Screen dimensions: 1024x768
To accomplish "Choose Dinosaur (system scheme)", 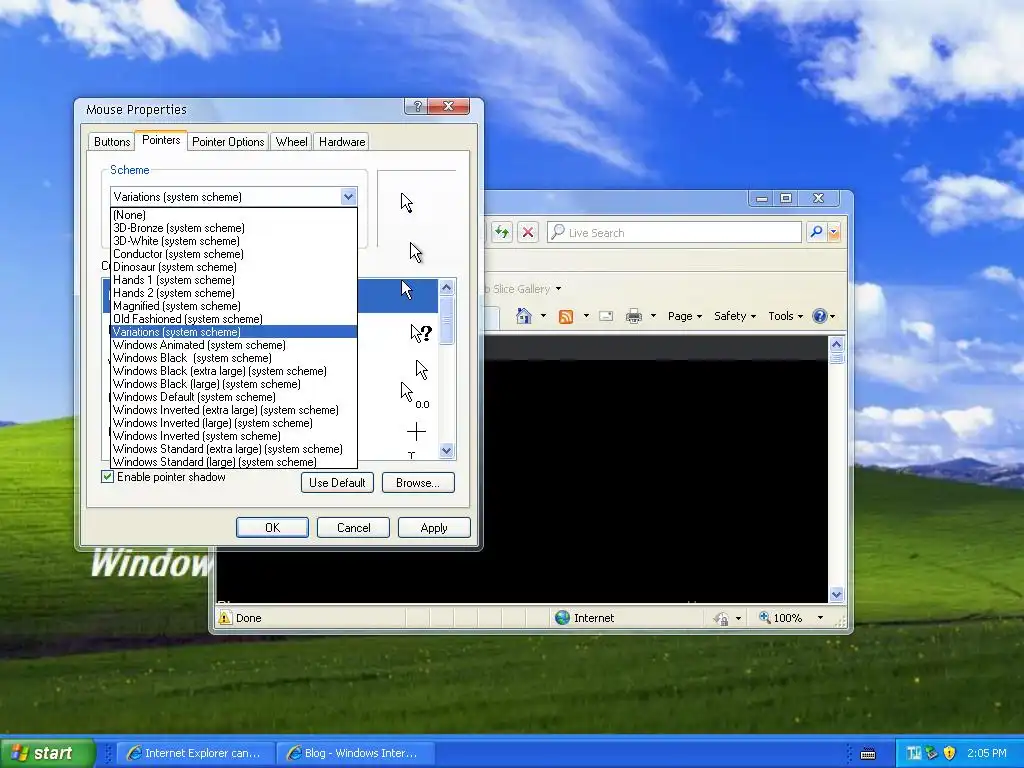I will coord(234,267).
